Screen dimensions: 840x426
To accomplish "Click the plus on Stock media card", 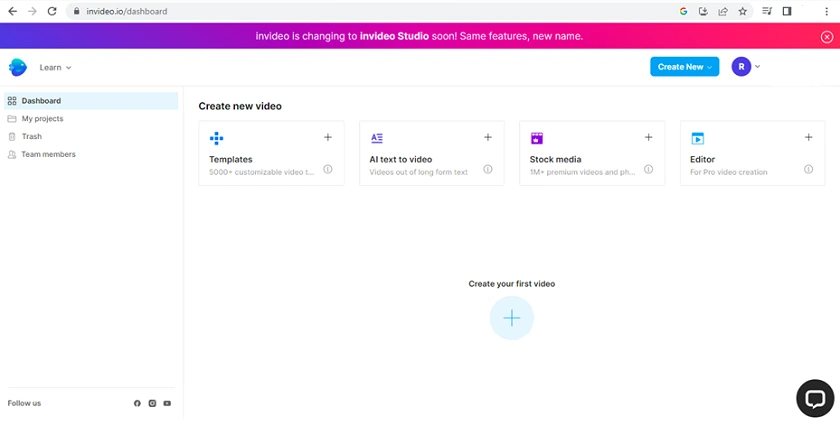I will coord(648,137).
